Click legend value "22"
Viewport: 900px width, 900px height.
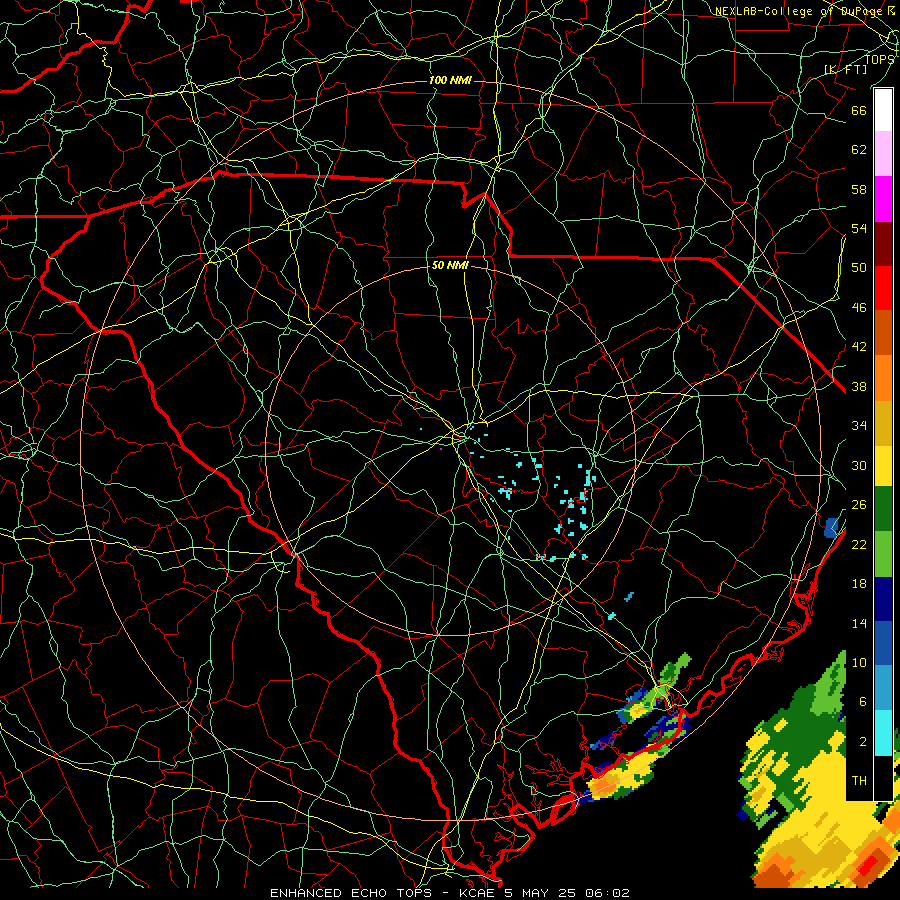859,544
